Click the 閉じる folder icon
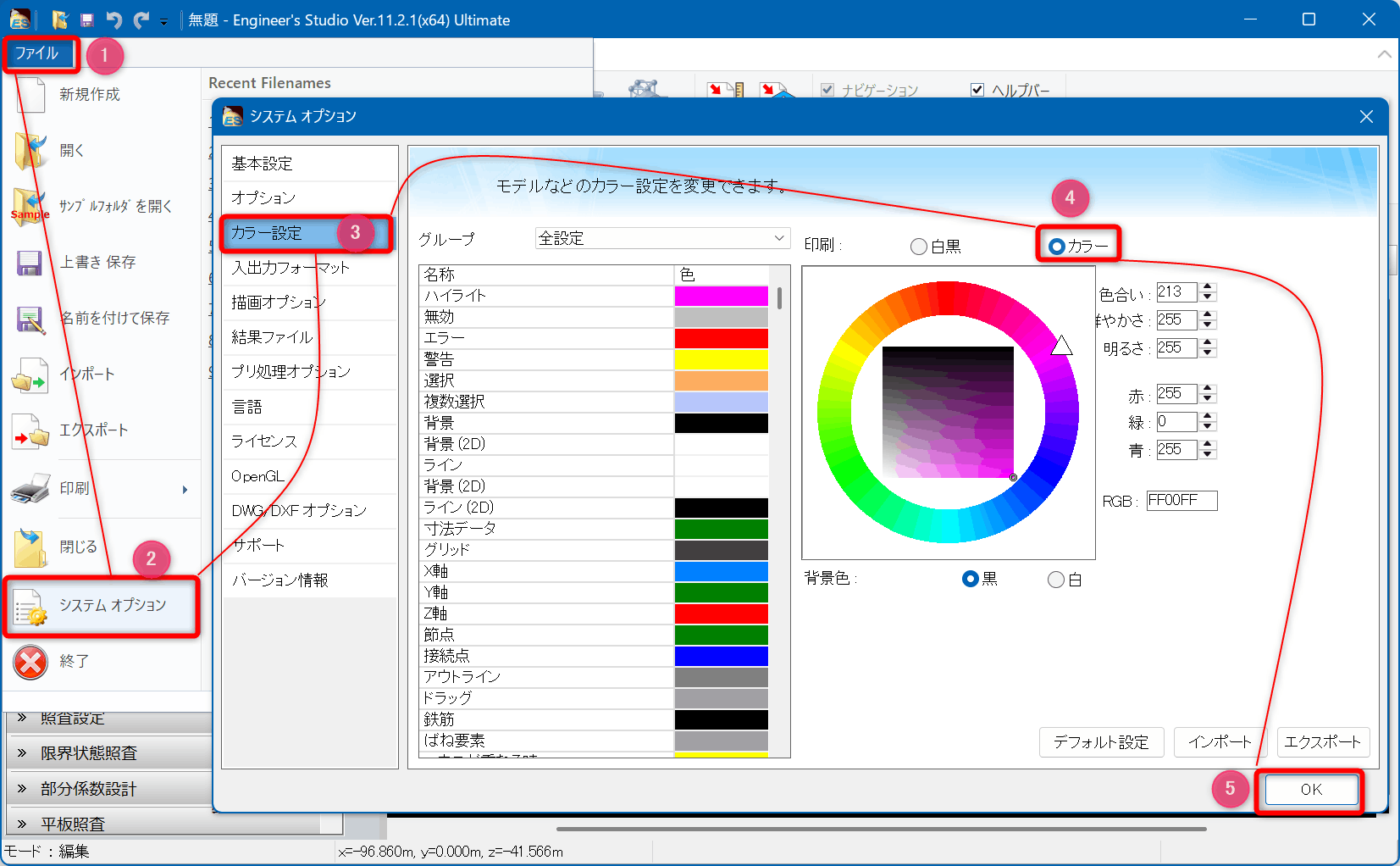The width and height of the screenshot is (1400, 866). [x=30, y=547]
